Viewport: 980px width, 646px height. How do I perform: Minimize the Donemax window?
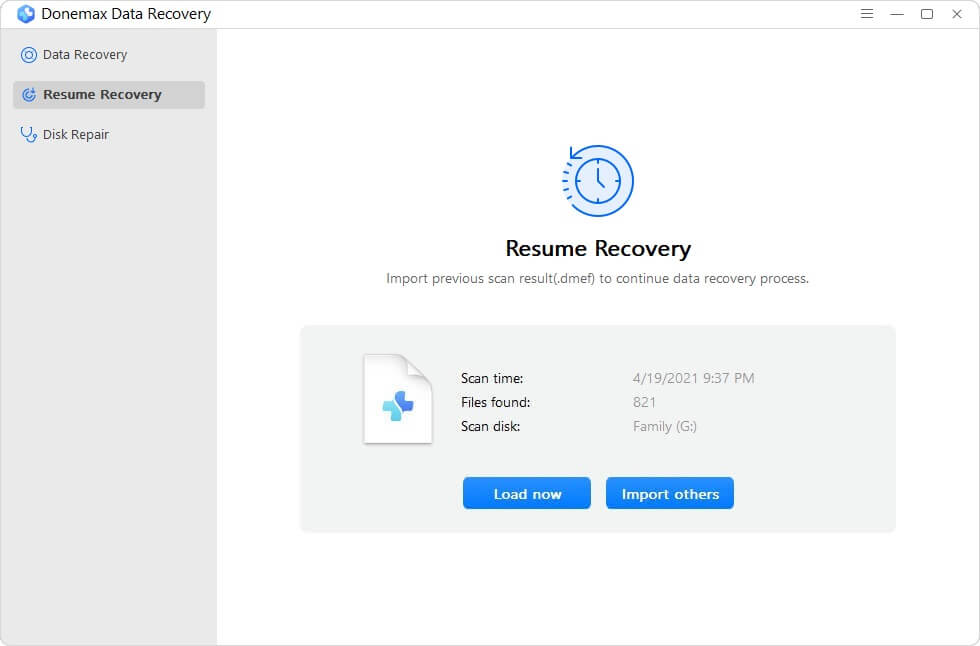[897, 14]
